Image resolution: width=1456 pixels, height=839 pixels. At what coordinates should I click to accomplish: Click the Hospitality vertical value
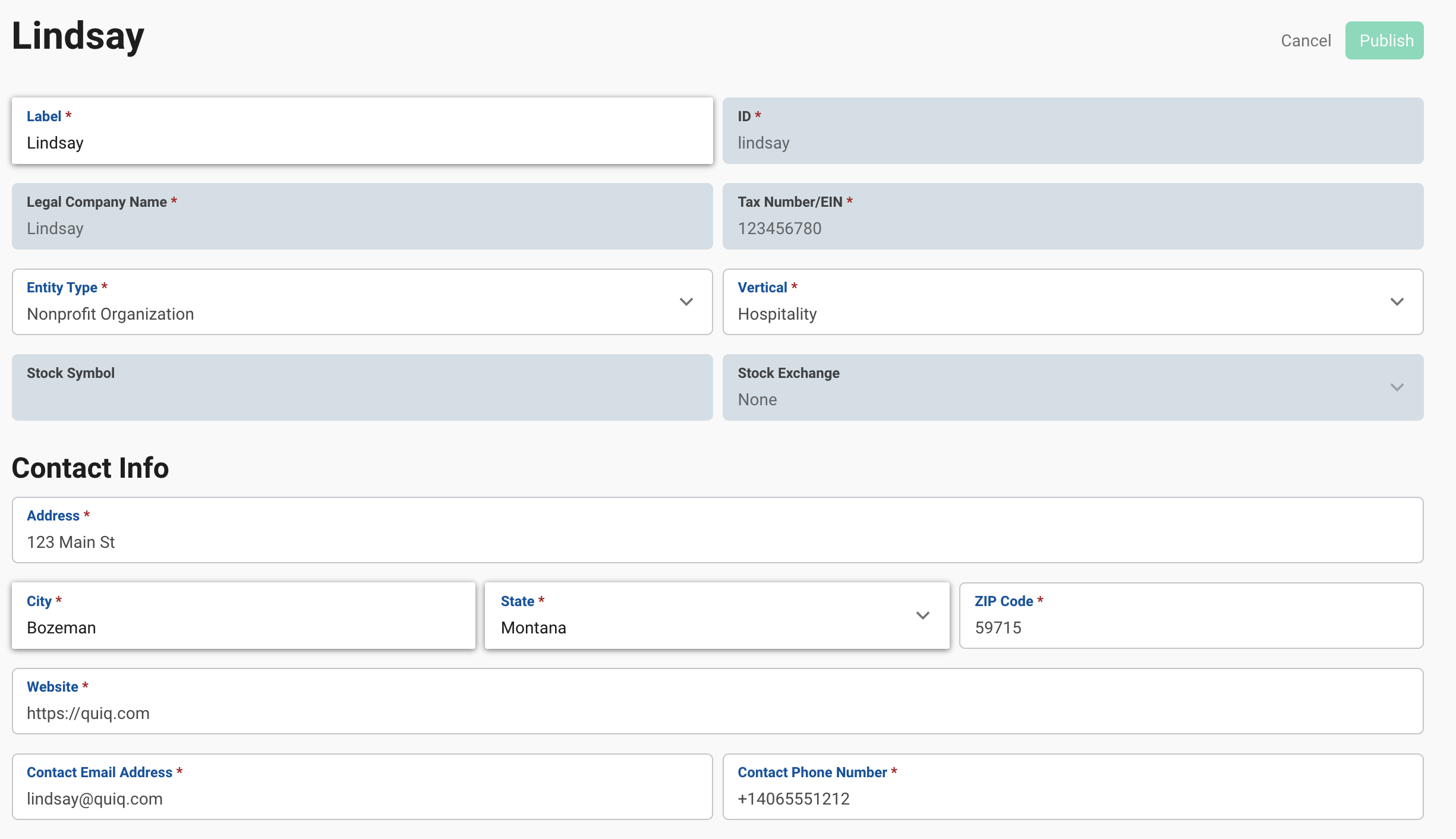tap(777, 314)
